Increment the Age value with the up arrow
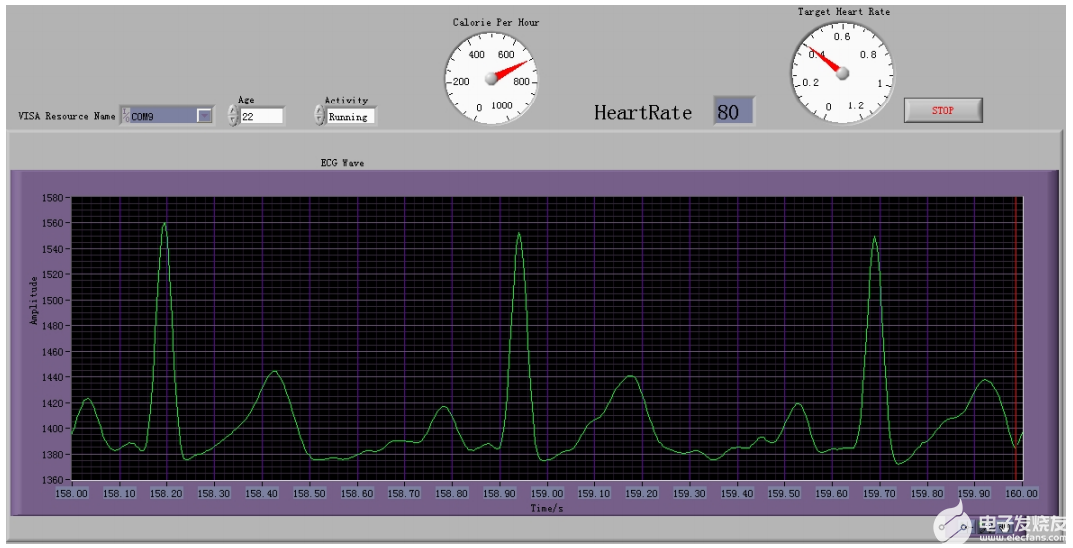The height and width of the screenshot is (548, 1073). tap(233, 111)
